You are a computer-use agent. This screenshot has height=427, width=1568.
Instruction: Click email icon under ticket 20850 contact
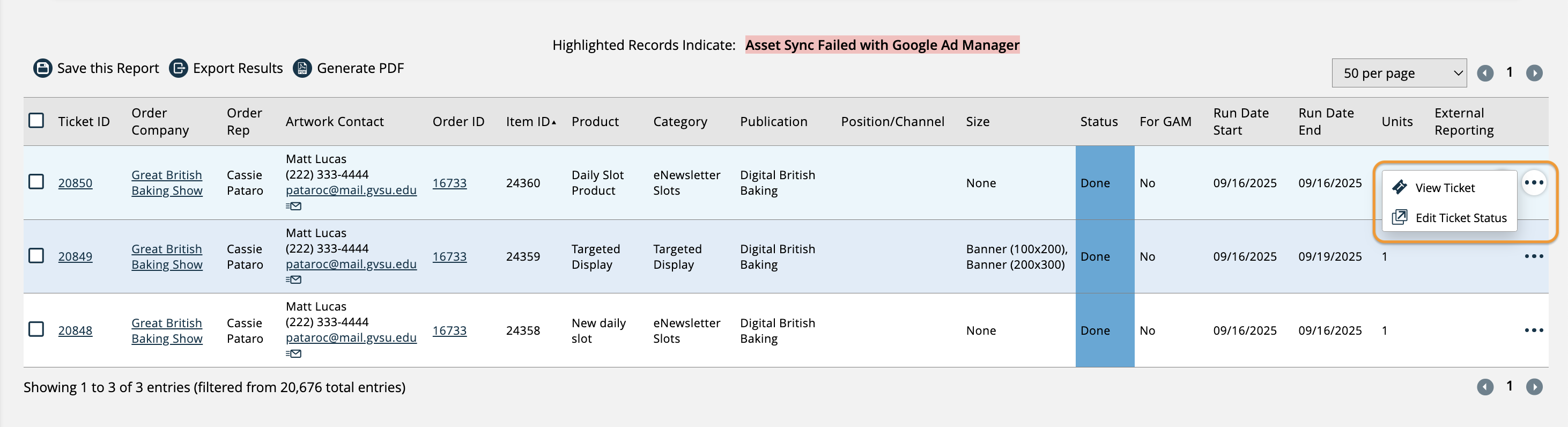(293, 207)
